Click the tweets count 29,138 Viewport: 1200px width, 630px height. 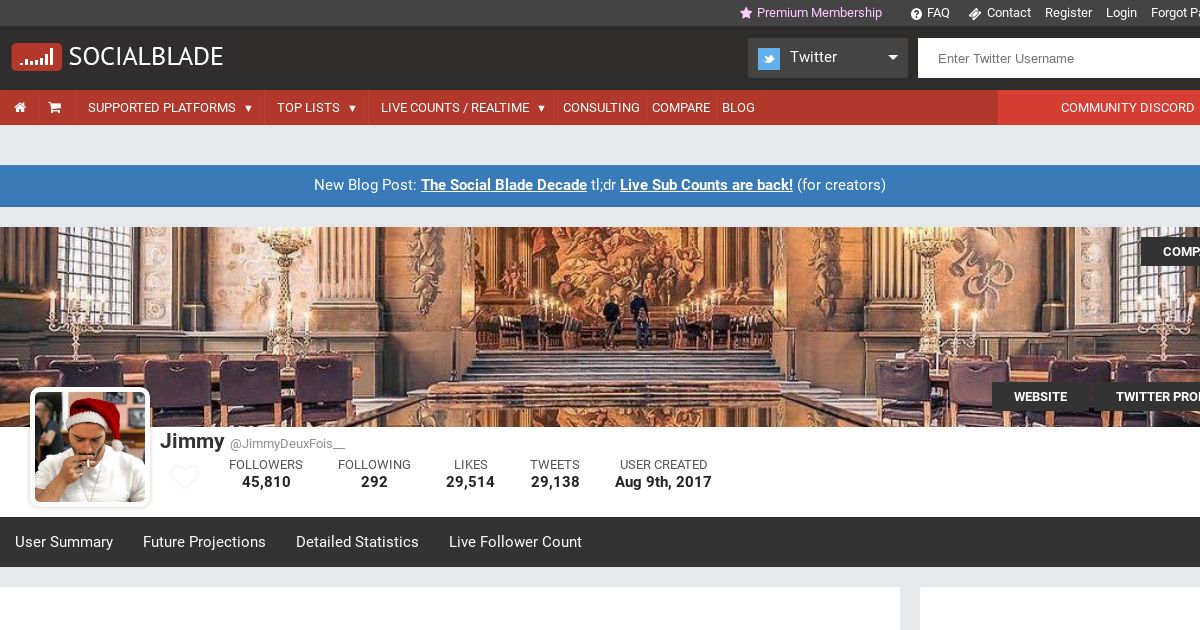point(555,482)
